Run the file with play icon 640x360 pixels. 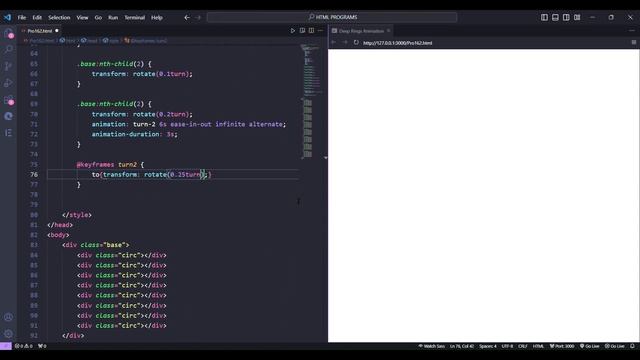coord(293,31)
